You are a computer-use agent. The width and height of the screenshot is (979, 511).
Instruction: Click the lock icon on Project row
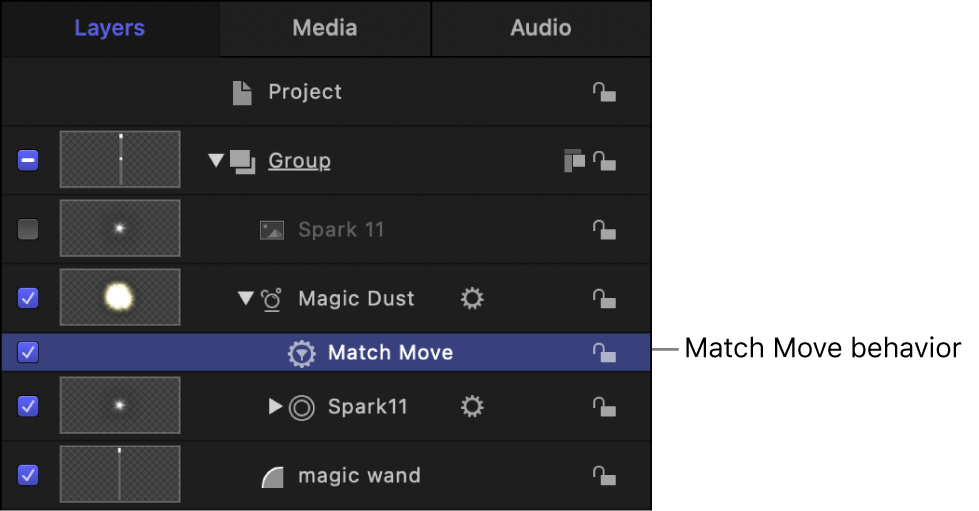coord(603,93)
